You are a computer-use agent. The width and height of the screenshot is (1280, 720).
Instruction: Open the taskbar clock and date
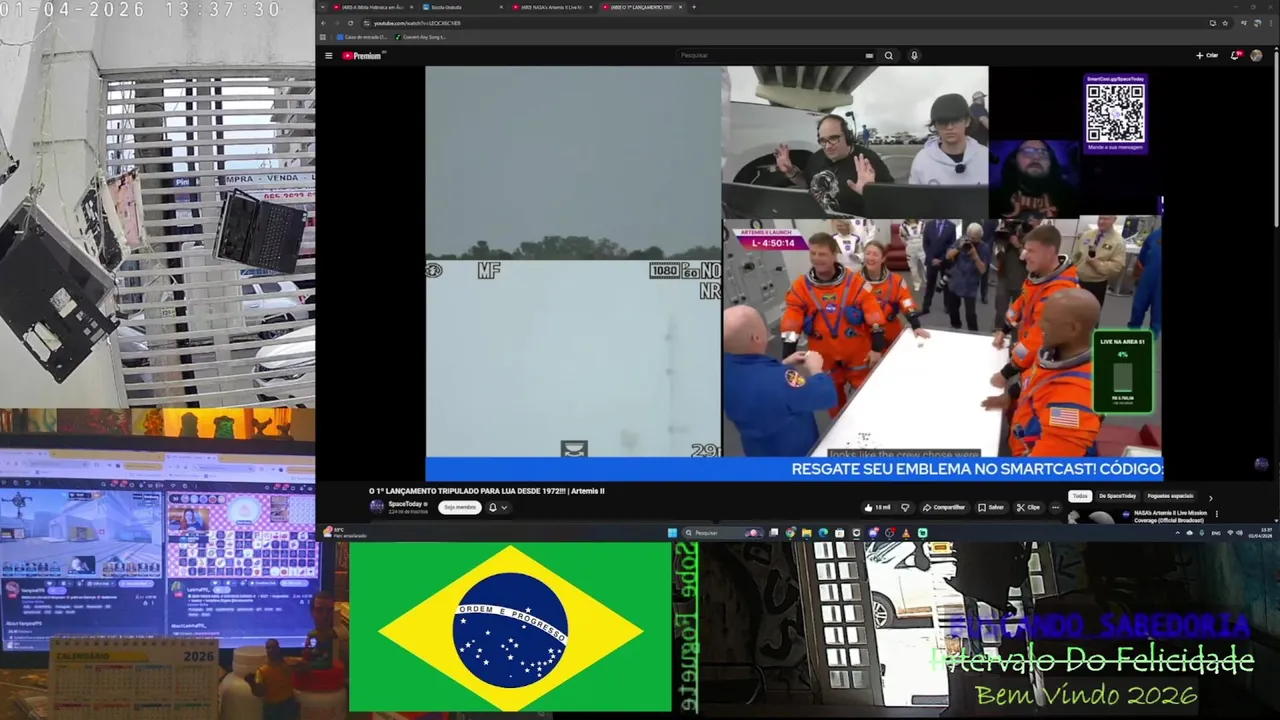point(1260,533)
